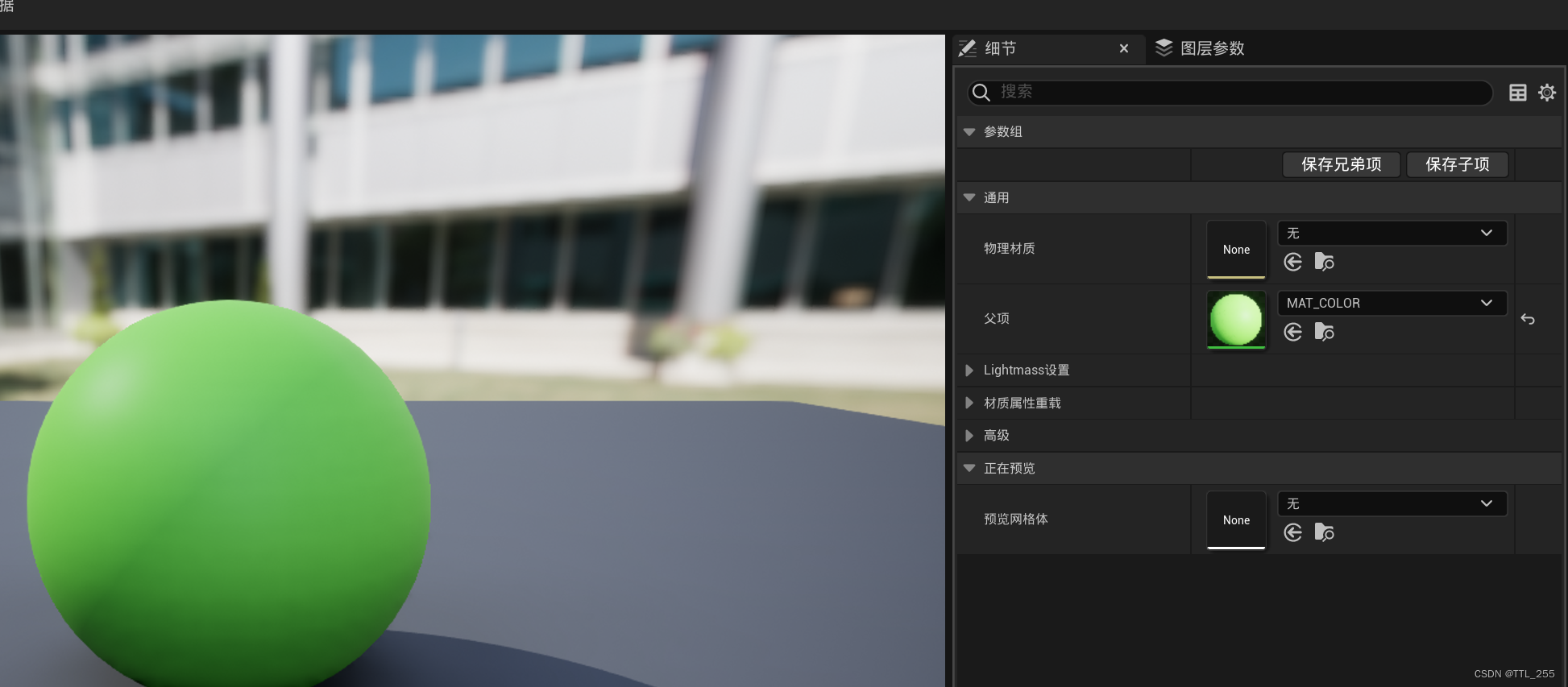
Task: Click the 图层参数 layers icon
Action: [1164, 48]
